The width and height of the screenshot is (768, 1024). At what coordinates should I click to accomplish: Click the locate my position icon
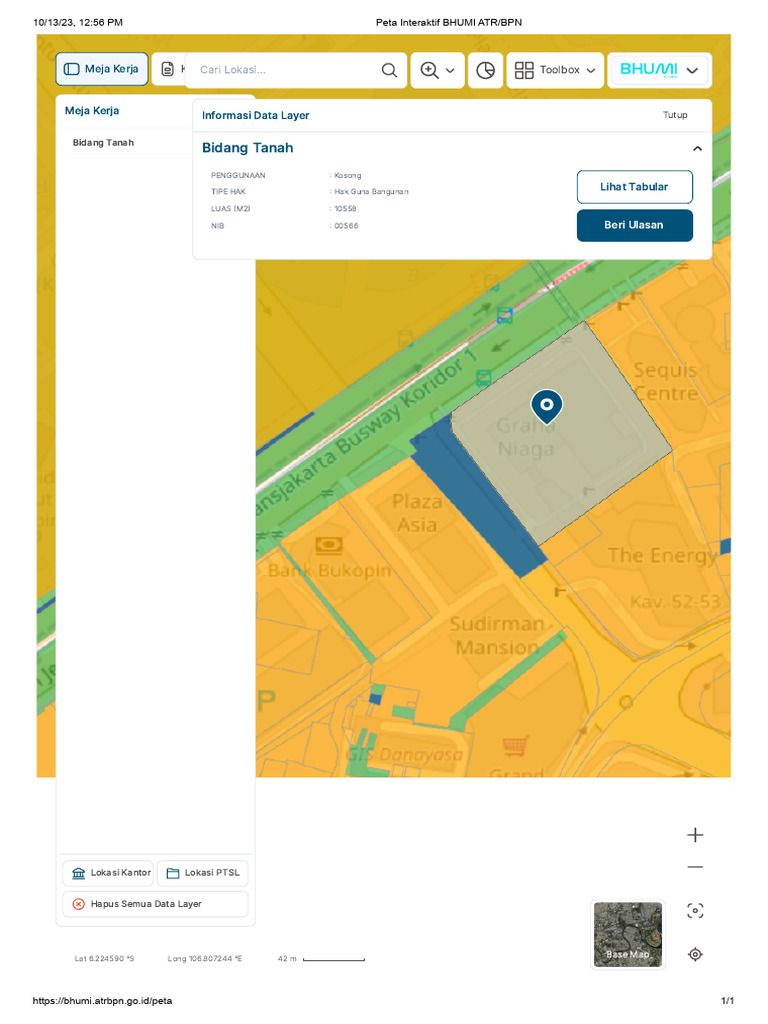[x=695, y=954]
